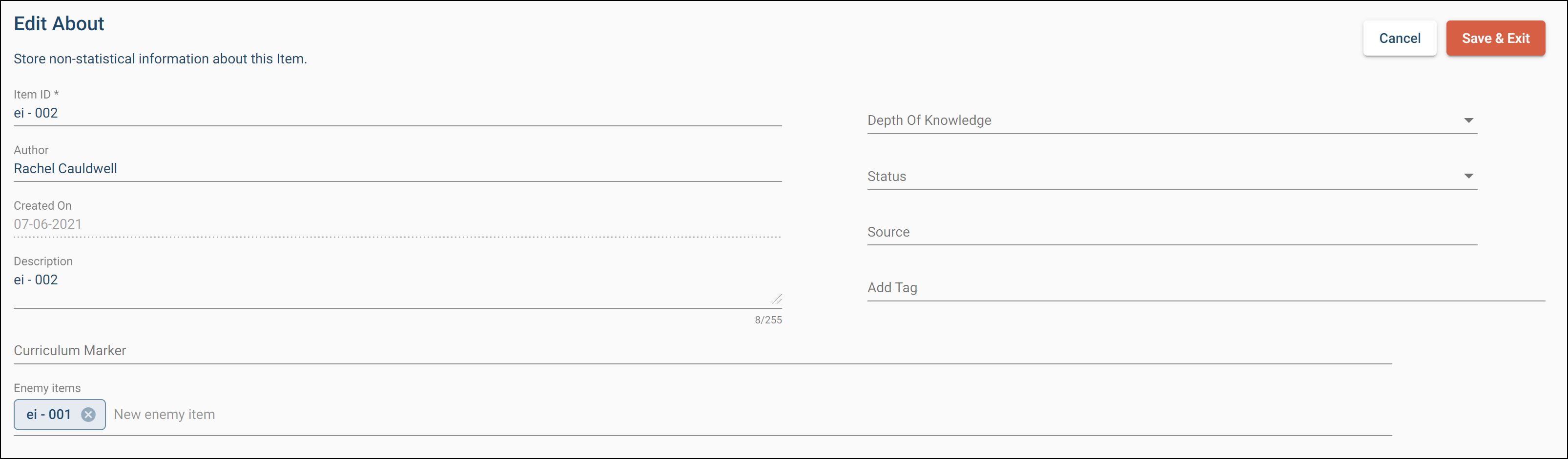Focus the Item ID text field
Viewport: 1568px width, 459px height.
tap(395, 113)
